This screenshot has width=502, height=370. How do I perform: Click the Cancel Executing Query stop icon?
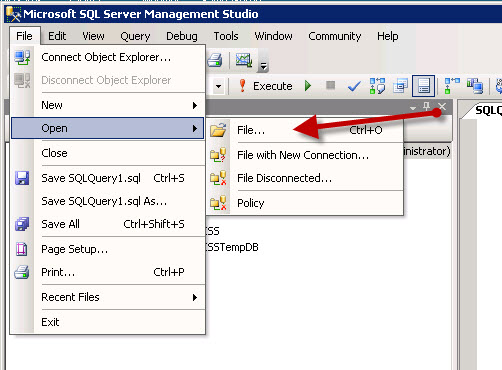click(x=330, y=85)
